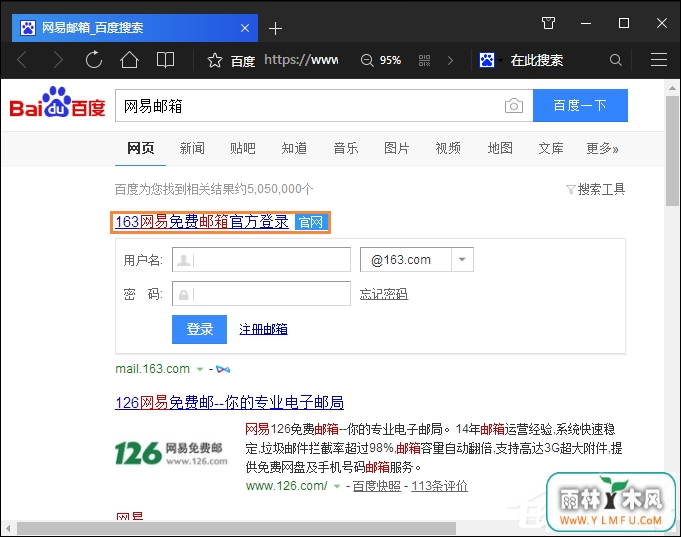The width and height of the screenshot is (681, 537).
Task: Open 搜索工具 filter options
Action: 595,189
